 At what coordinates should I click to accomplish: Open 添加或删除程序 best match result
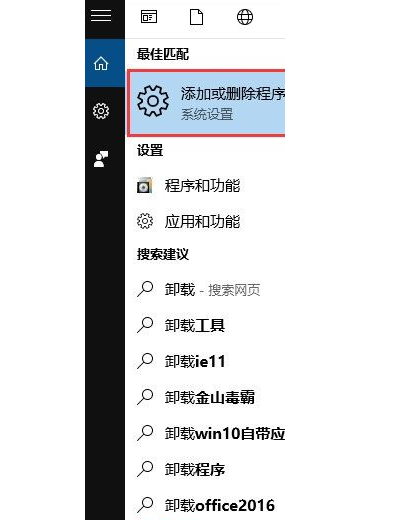[207, 103]
